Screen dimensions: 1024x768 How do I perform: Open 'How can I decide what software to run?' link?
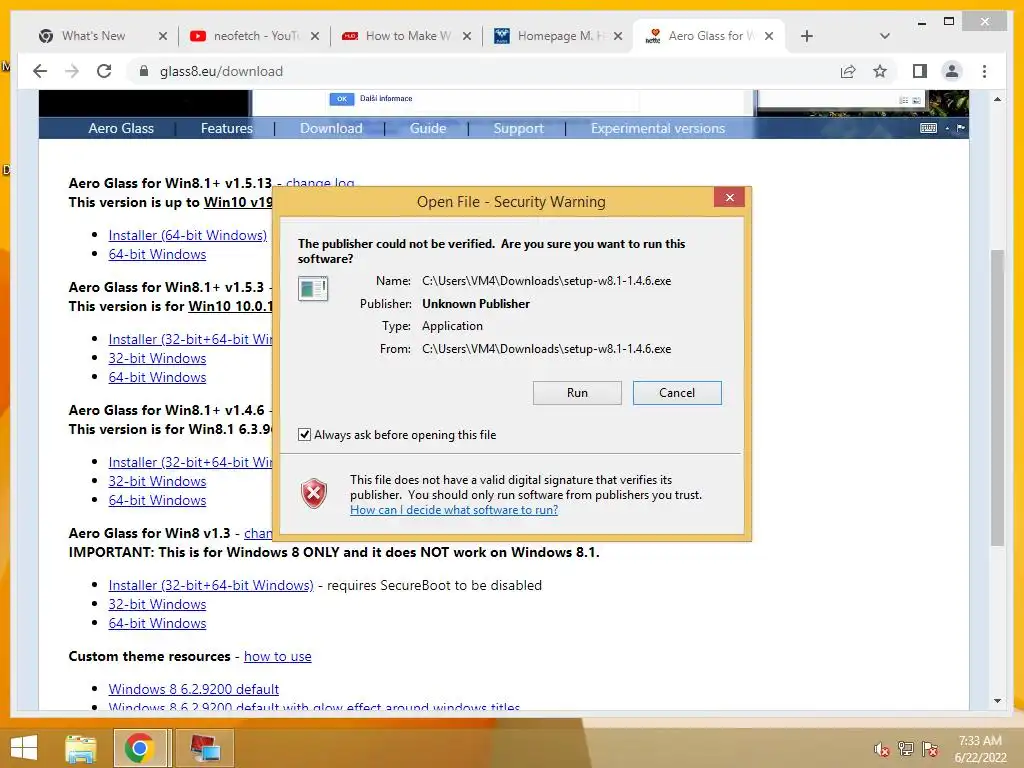click(x=454, y=509)
